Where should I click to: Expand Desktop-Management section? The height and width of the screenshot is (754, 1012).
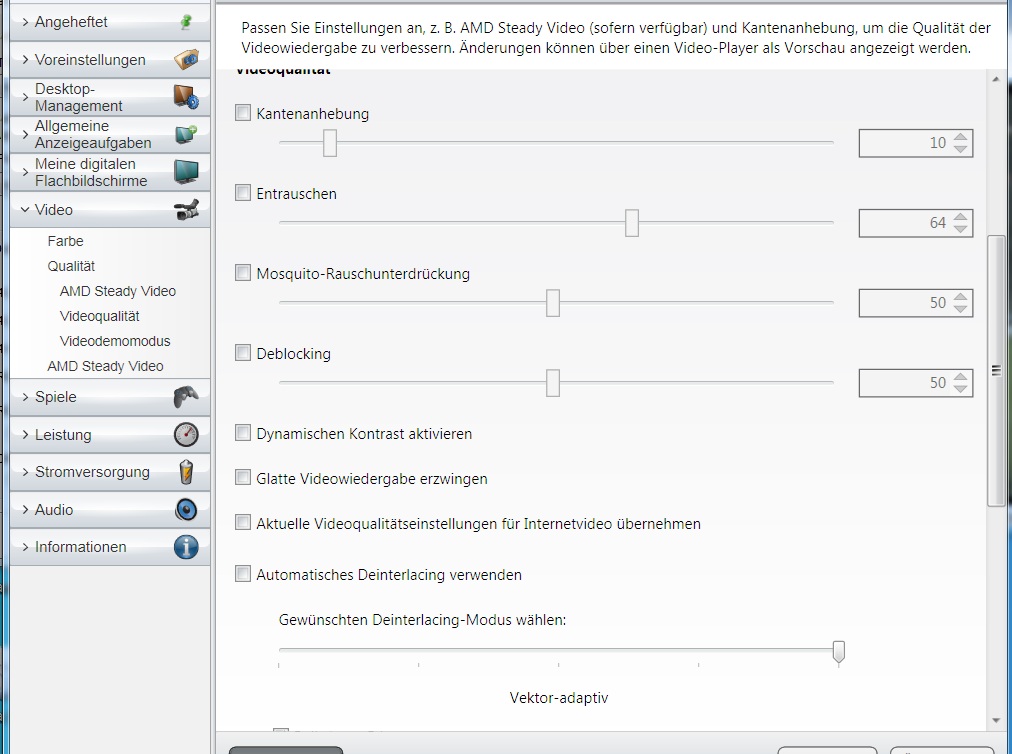coord(25,97)
